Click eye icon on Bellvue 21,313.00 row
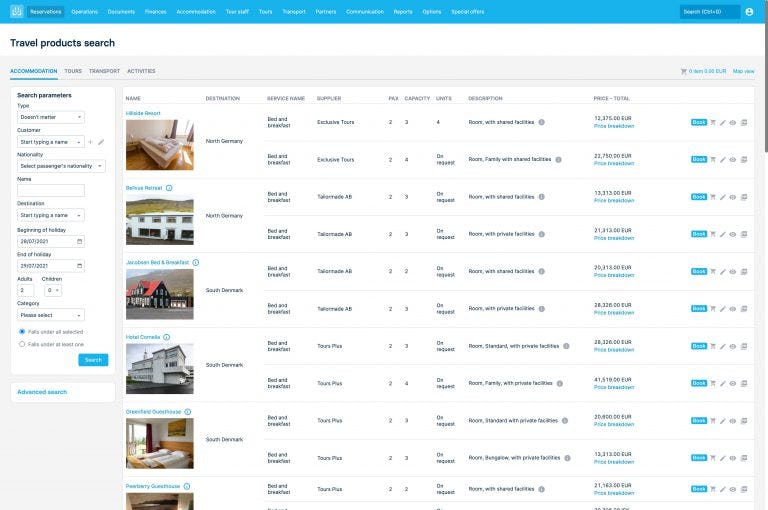Image resolution: width=768 pixels, height=510 pixels. point(733,234)
